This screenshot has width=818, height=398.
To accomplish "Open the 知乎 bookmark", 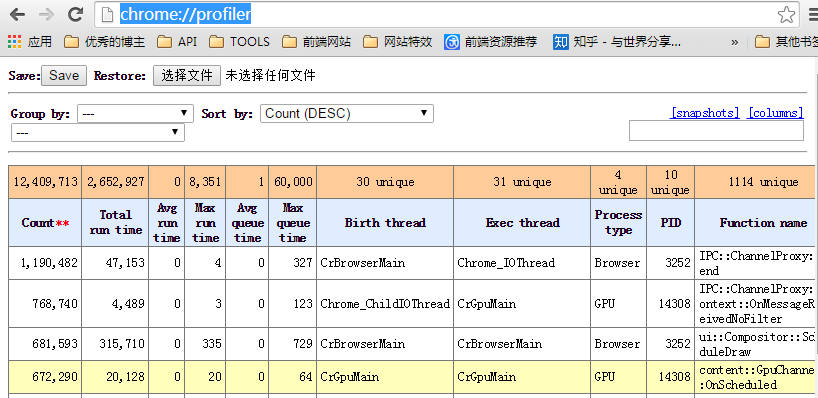I will [x=617, y=42].
